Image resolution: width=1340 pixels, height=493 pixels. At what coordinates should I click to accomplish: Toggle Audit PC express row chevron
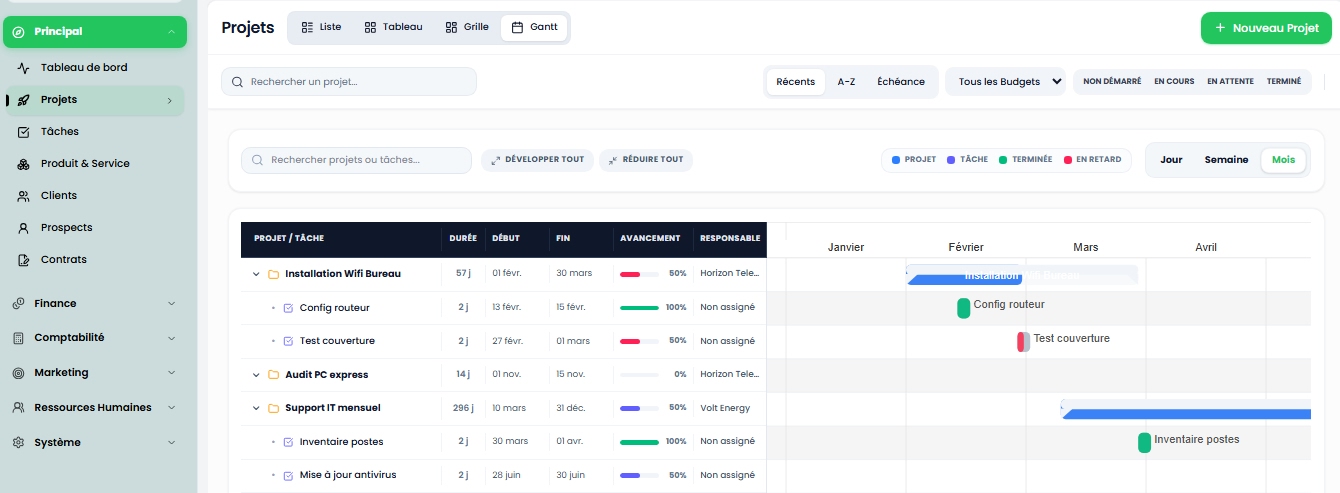pyautogui.click(x=256, y=375)
